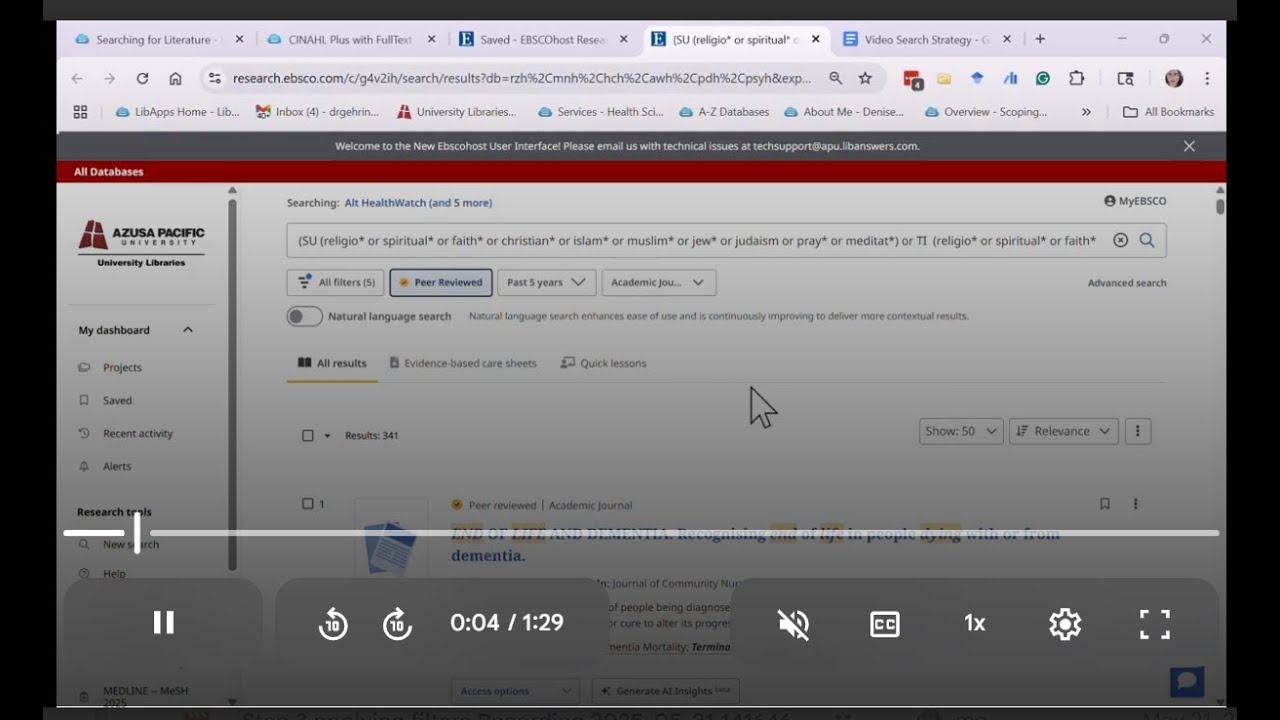This screenshot has width=1280, height=720.
Task: Open results toolbar more options menu
Action: (x=1137, y=431)
